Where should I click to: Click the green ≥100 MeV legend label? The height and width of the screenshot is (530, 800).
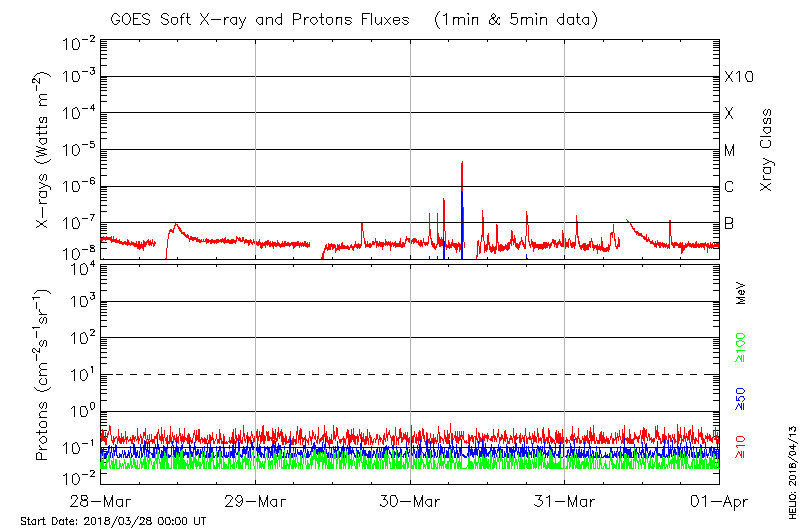point(741,348)
